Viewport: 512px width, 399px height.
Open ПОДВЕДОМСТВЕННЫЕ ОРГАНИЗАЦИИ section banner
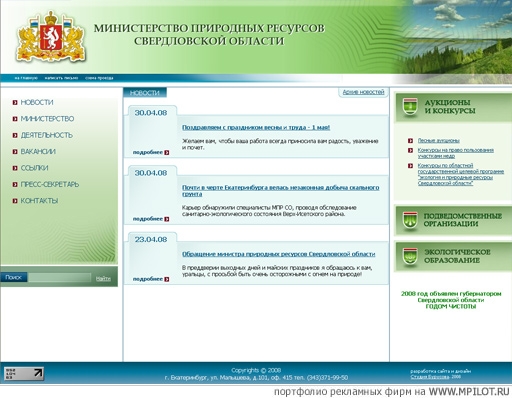click(453, 220)
